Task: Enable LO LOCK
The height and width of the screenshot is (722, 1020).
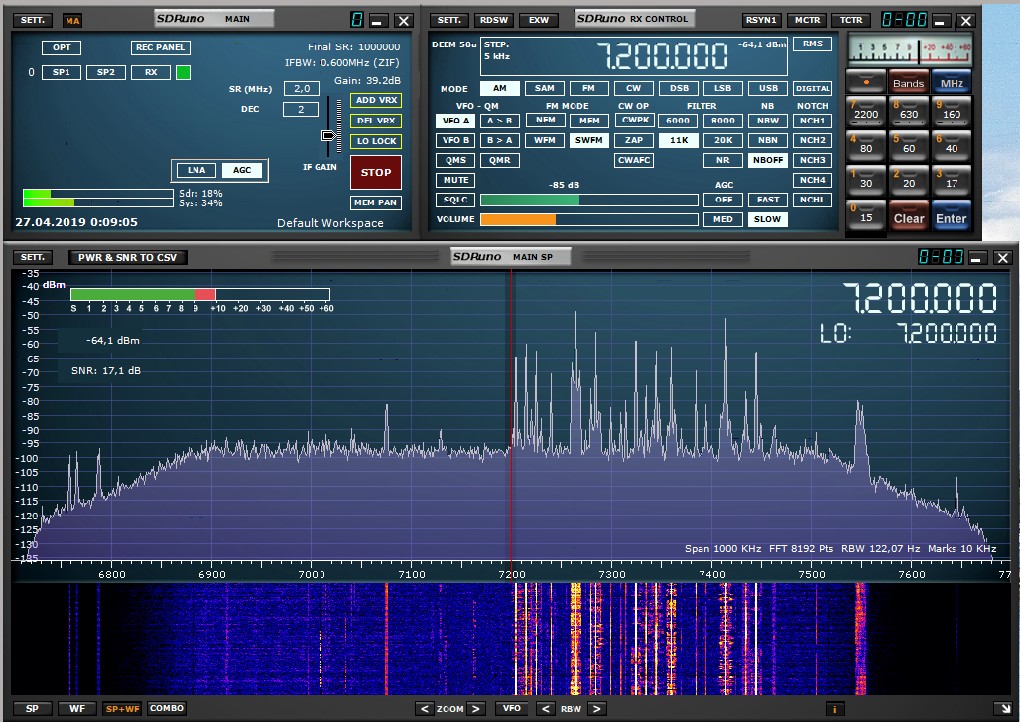Action: (x=376, y=141)
